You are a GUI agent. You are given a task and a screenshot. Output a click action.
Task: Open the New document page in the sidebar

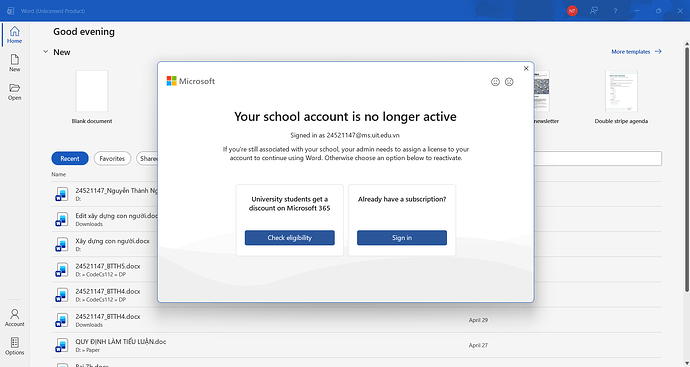tap(15, 63)
